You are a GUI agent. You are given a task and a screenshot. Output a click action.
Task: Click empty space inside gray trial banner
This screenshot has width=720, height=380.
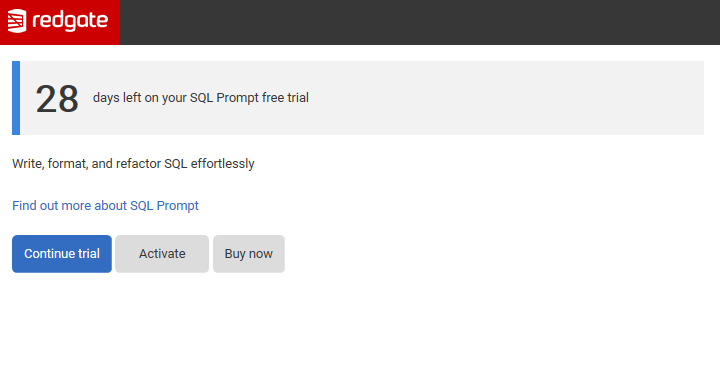coord(505,98)
